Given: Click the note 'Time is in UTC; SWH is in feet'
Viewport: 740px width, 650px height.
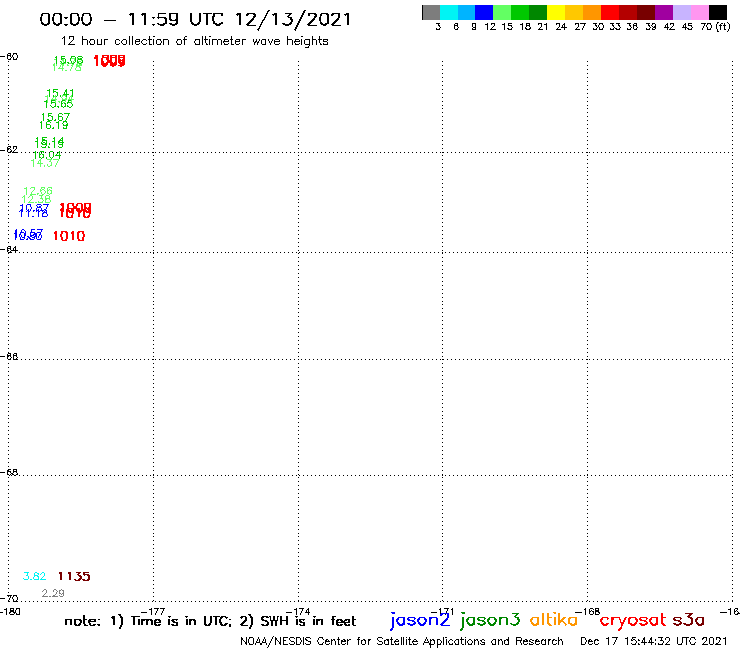Looking at the screenshot, I should [210, 621].
